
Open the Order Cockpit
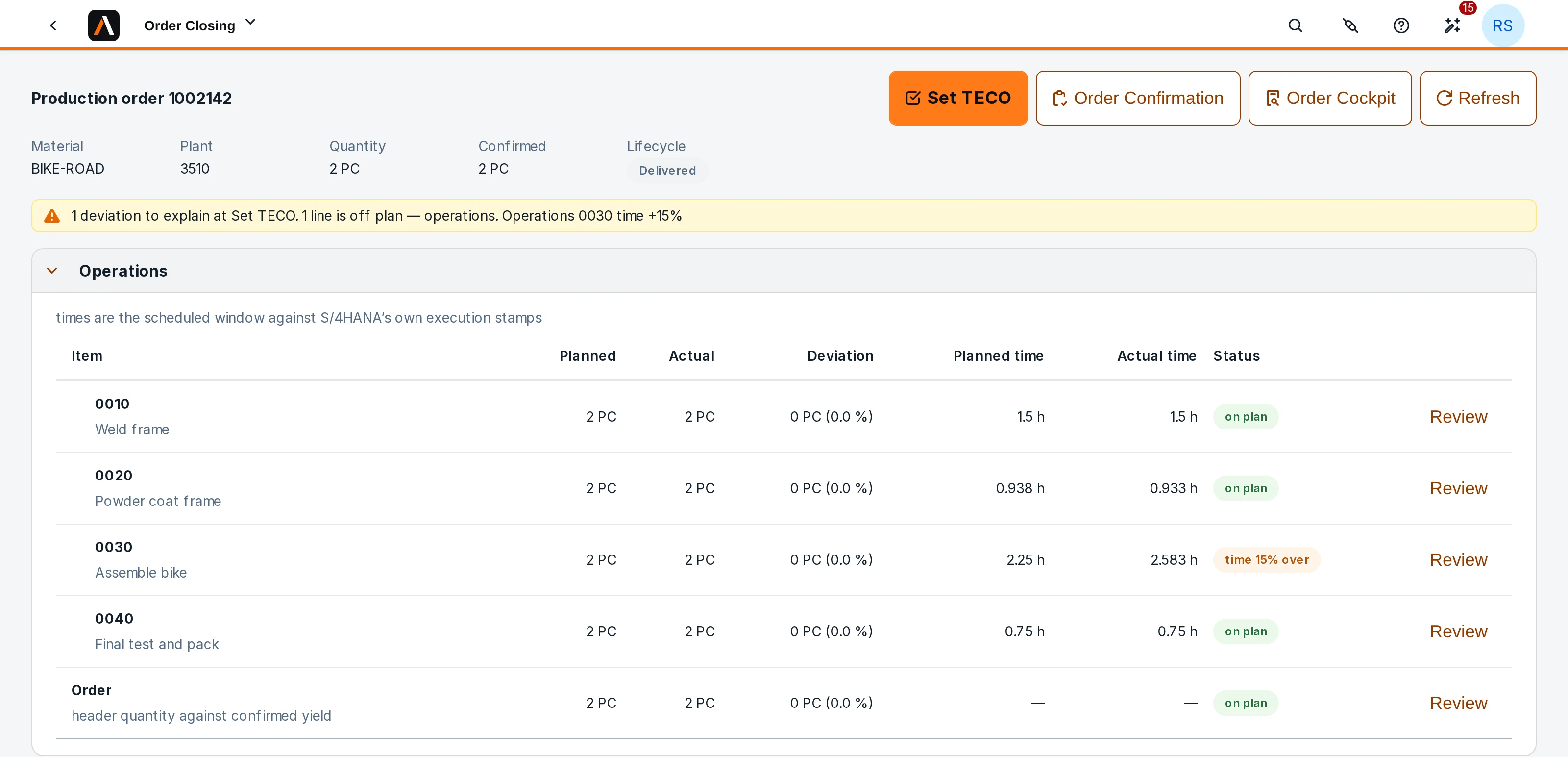(1329, 98)
